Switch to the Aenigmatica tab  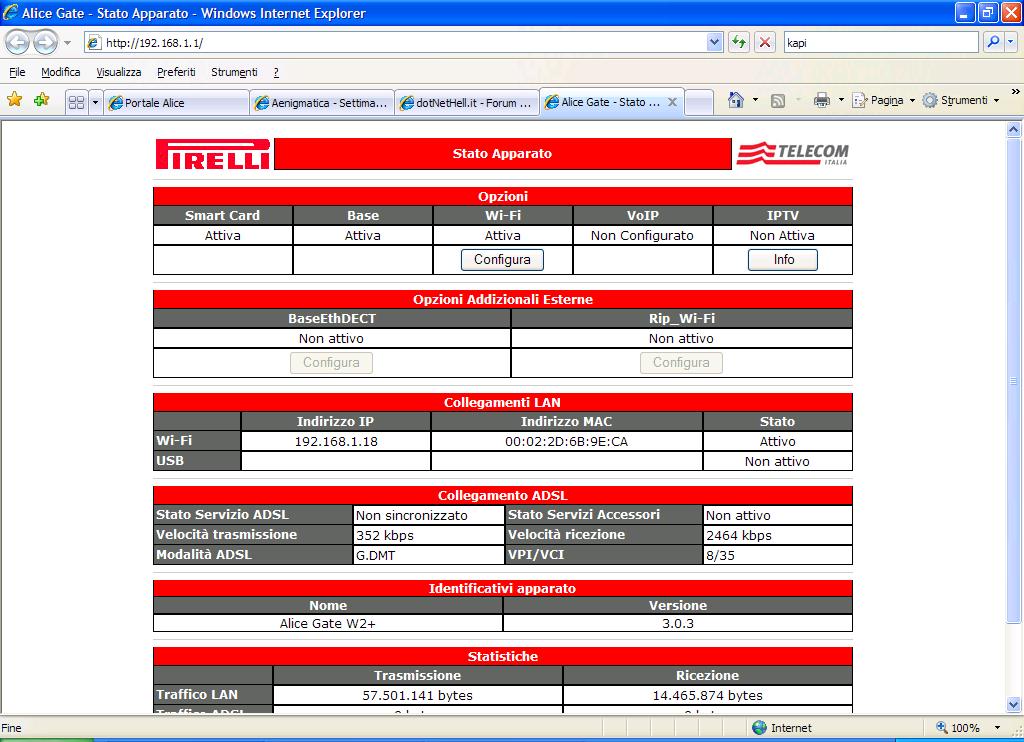coord(322,103)
